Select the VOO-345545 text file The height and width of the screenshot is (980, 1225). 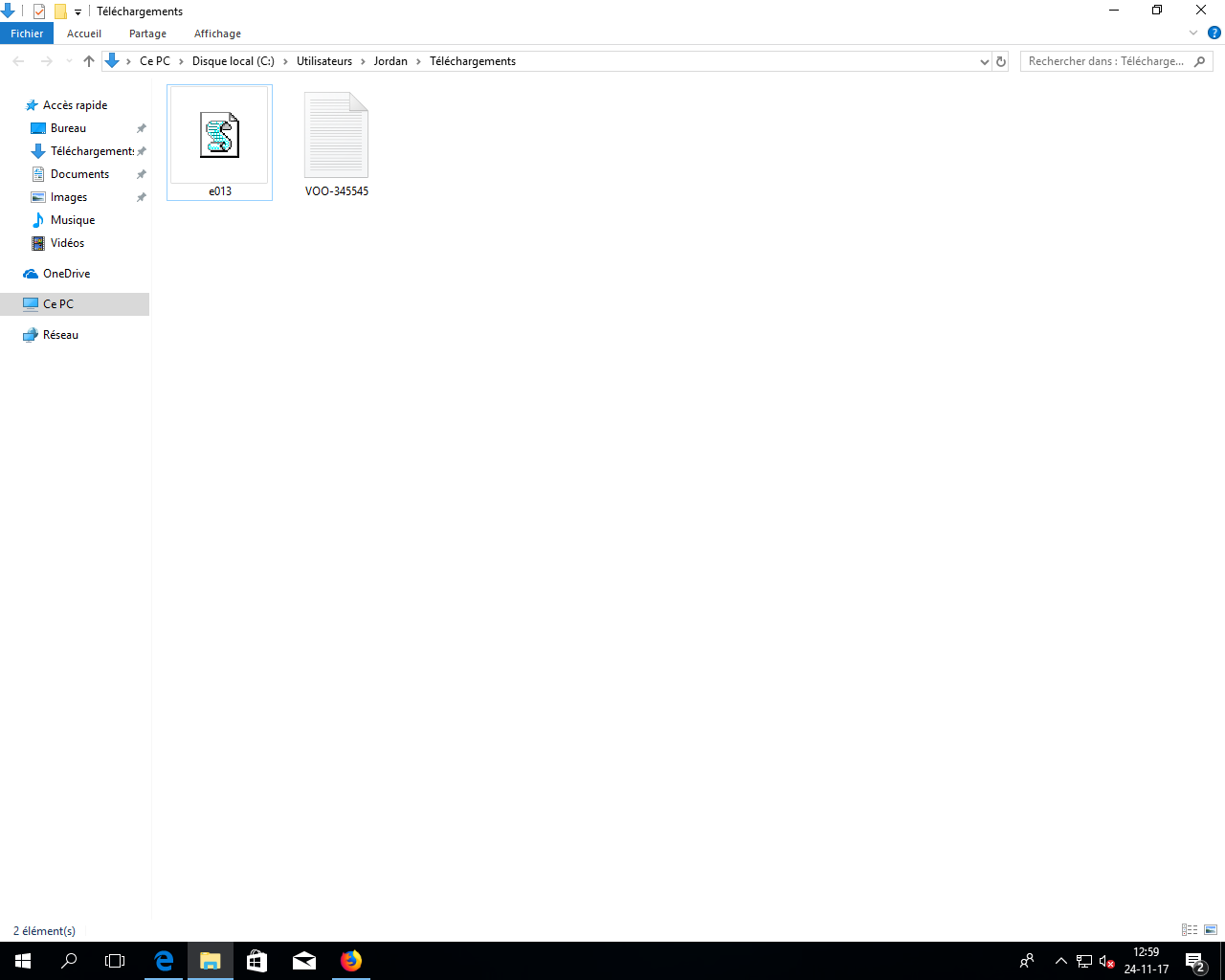tap(336, 144)
